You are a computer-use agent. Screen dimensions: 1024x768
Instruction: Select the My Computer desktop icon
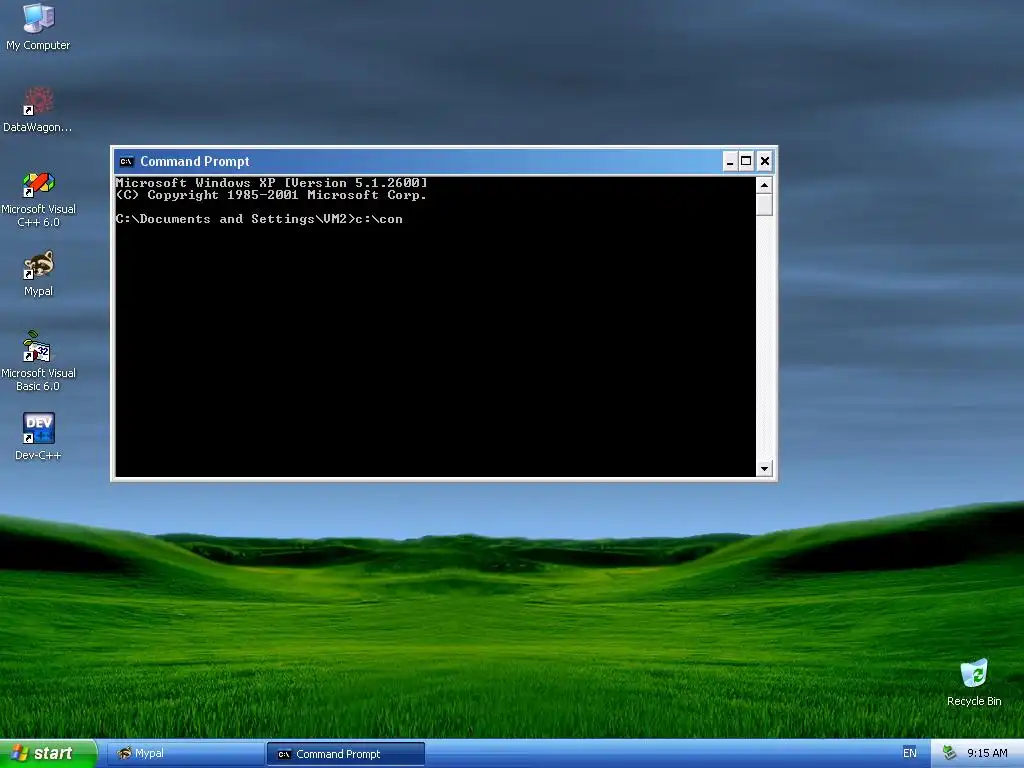point(38,26)
